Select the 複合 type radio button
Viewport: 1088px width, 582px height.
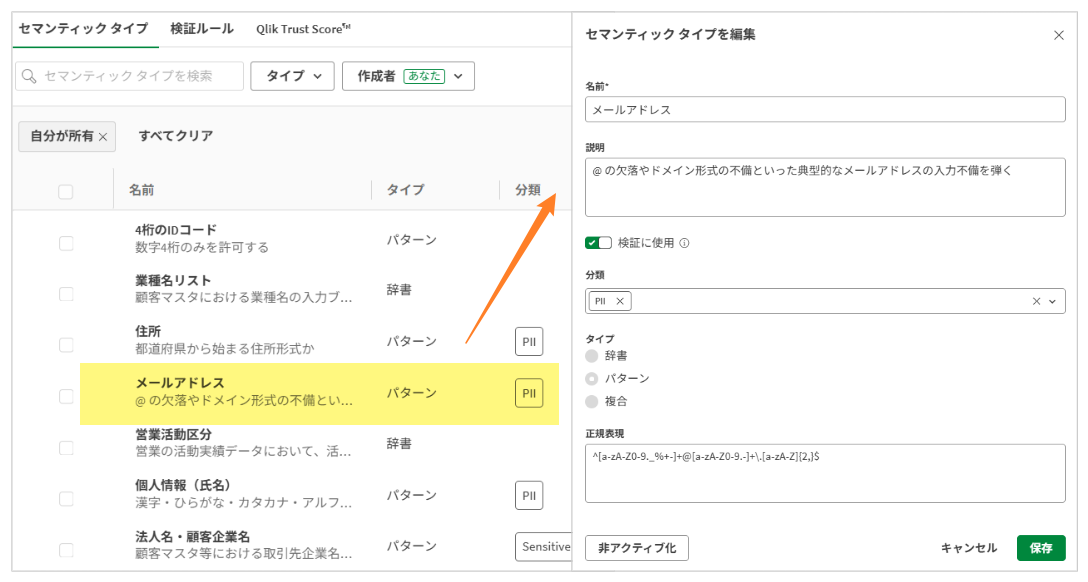[x=591, y=402]
